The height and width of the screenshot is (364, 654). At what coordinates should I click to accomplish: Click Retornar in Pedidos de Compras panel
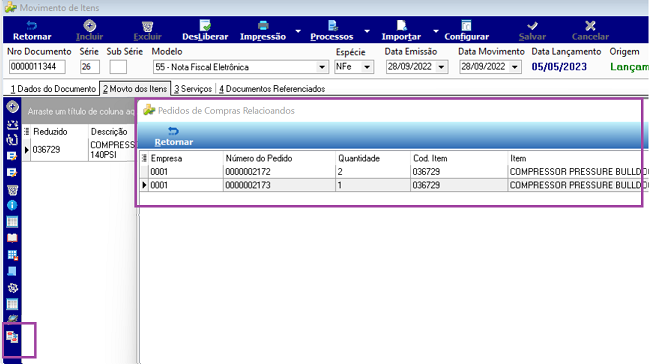pos(174,136)
